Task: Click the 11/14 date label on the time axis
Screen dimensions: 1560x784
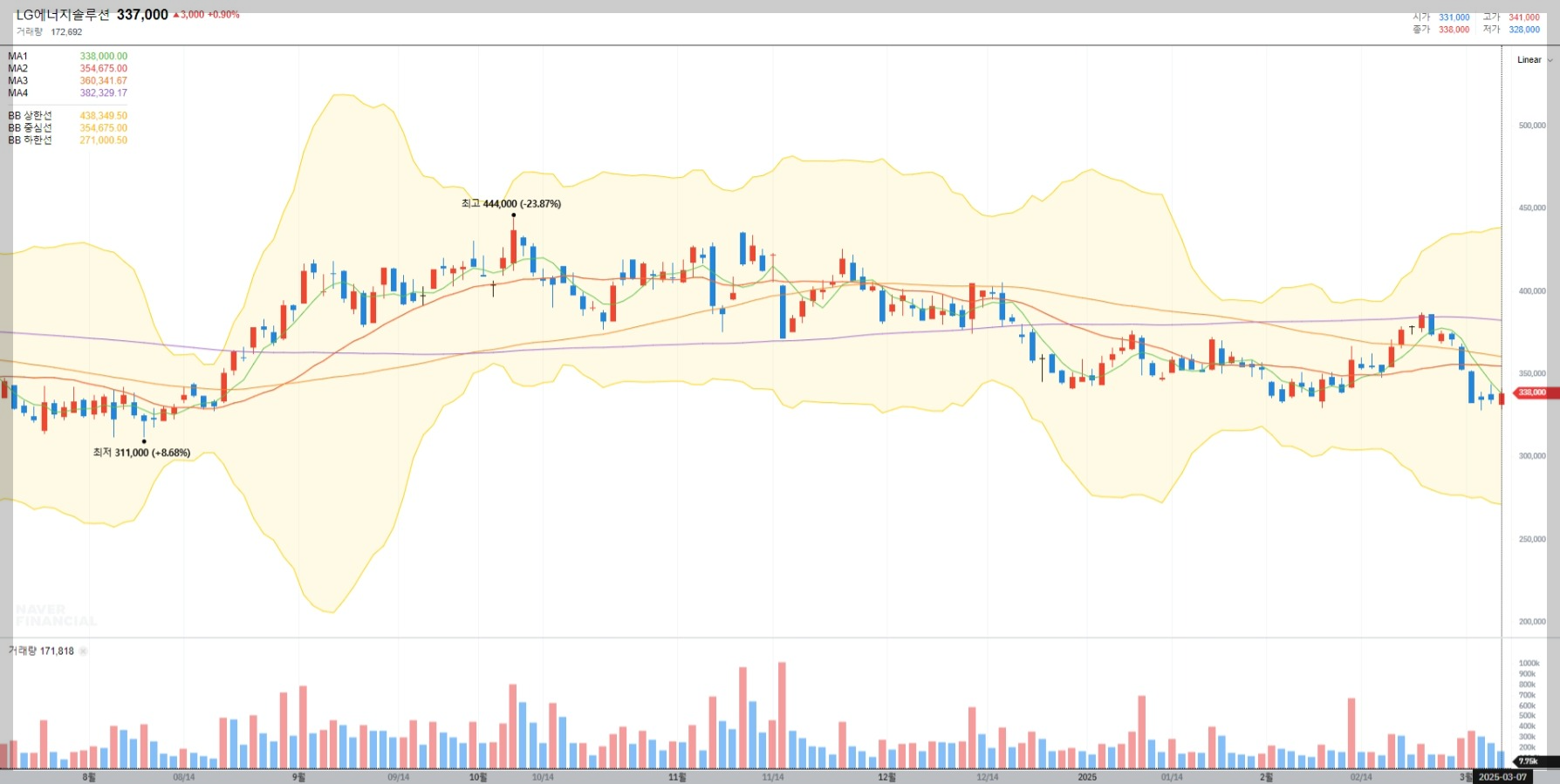Action: point(773,777)
